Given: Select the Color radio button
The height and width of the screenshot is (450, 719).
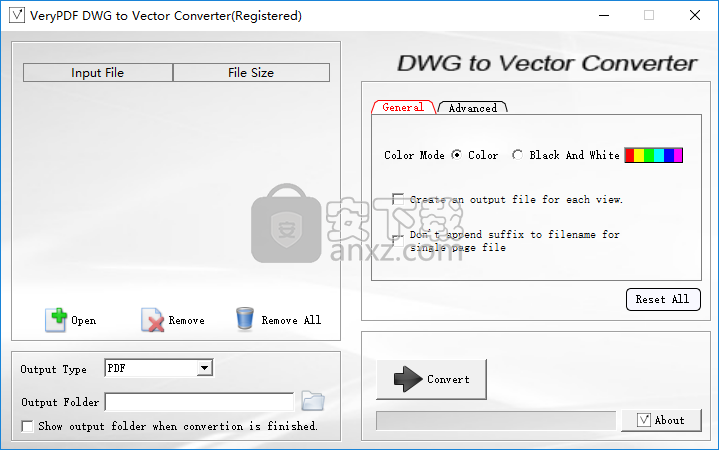Looking at the screenshot, I should pyautogui.click(x=456, y=155).
